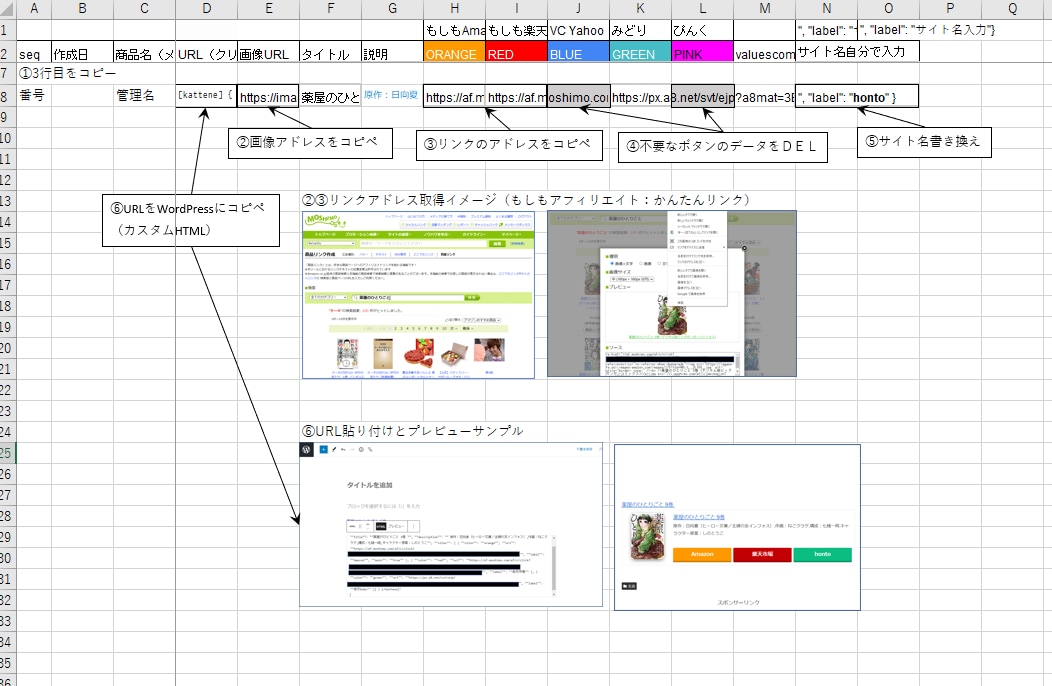1052x686 pixels.
Task: Select the ORANGE colored cell
Action: pos(454,54)
